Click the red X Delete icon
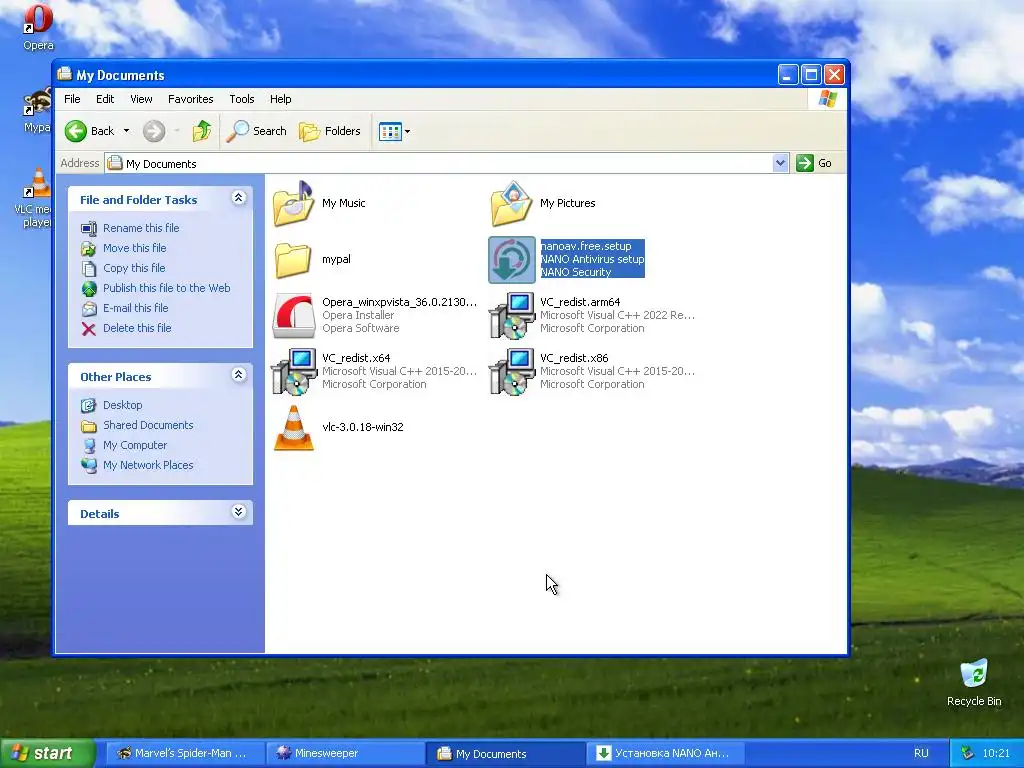The image size is (1024, 768). click(89, 328)
